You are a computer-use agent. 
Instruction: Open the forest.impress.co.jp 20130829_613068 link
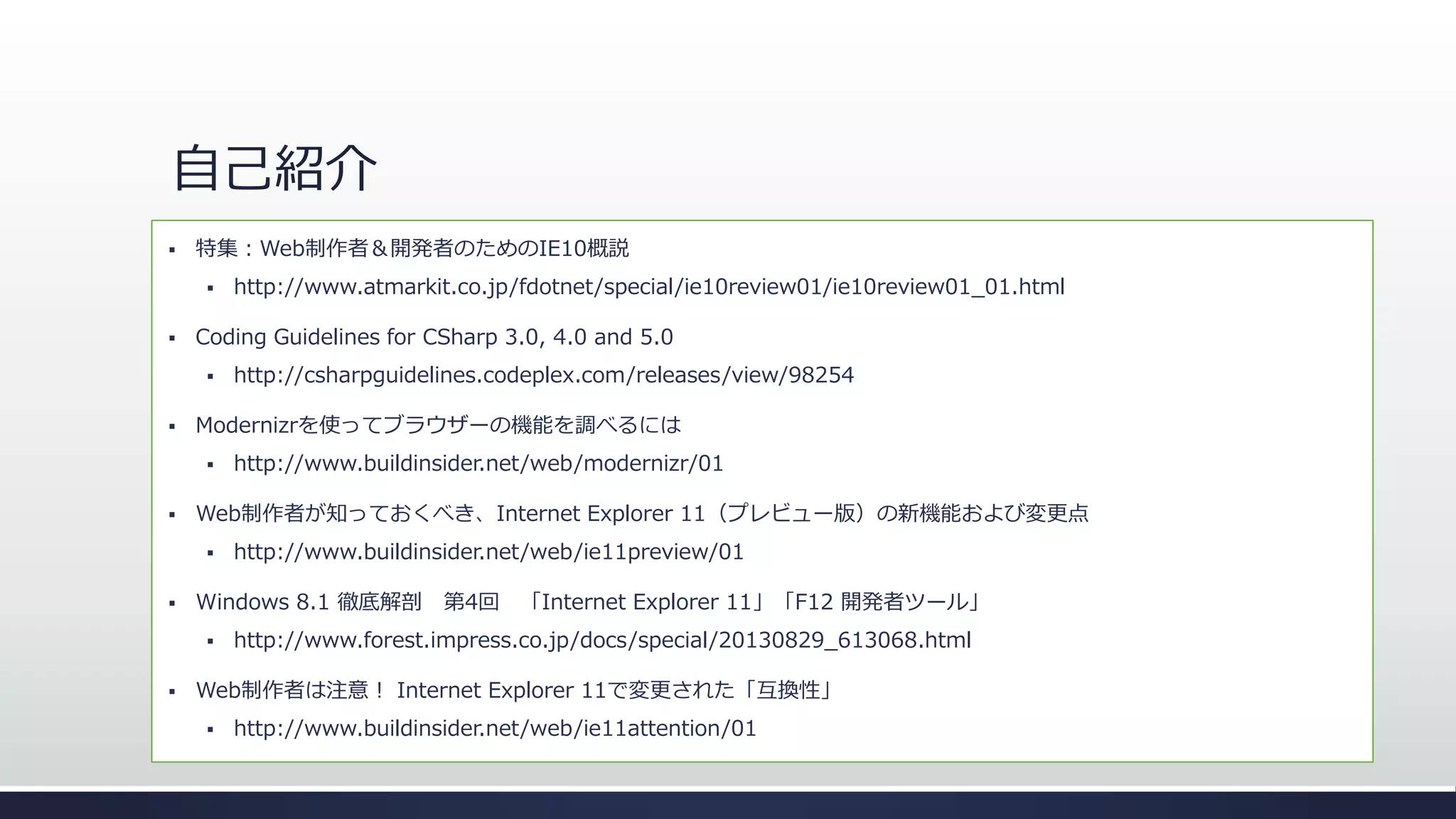[x=602, y=640]
